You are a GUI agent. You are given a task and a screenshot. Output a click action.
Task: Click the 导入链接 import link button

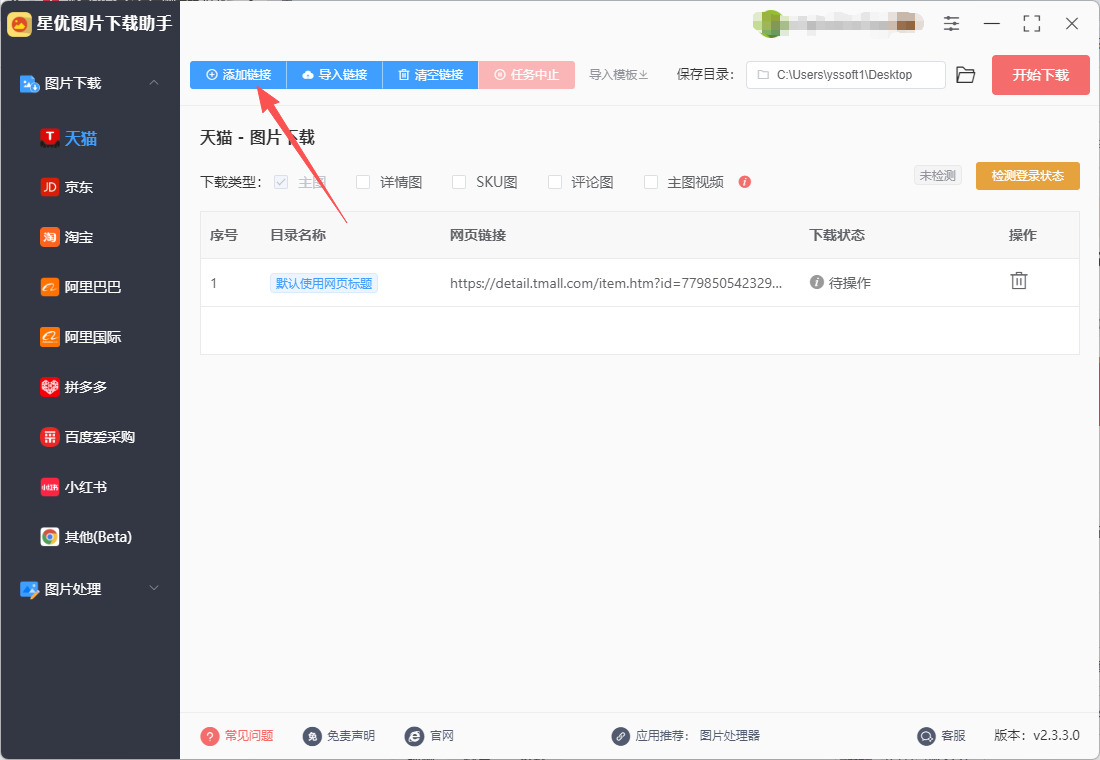pyautogui.click(x=335, y=75)
